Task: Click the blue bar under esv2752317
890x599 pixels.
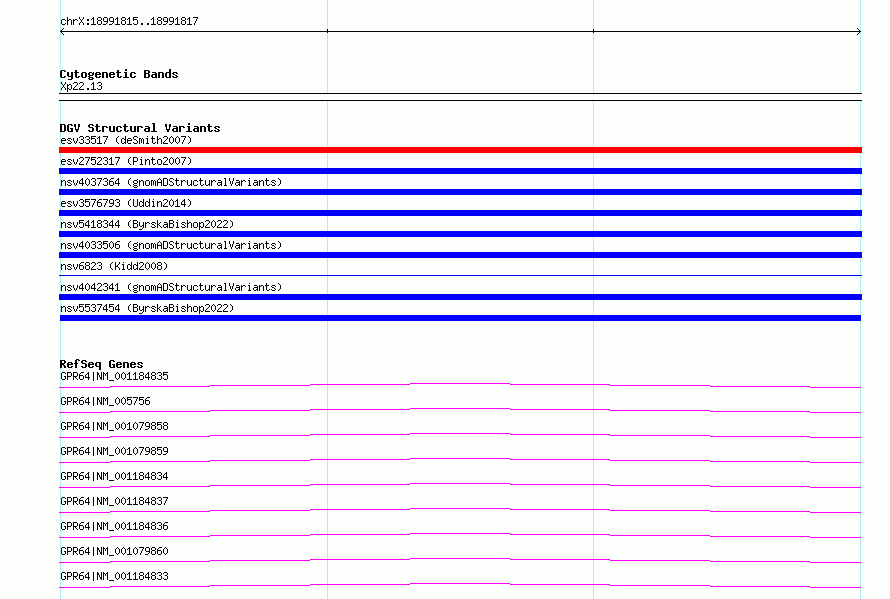Action: click(460, 171)
